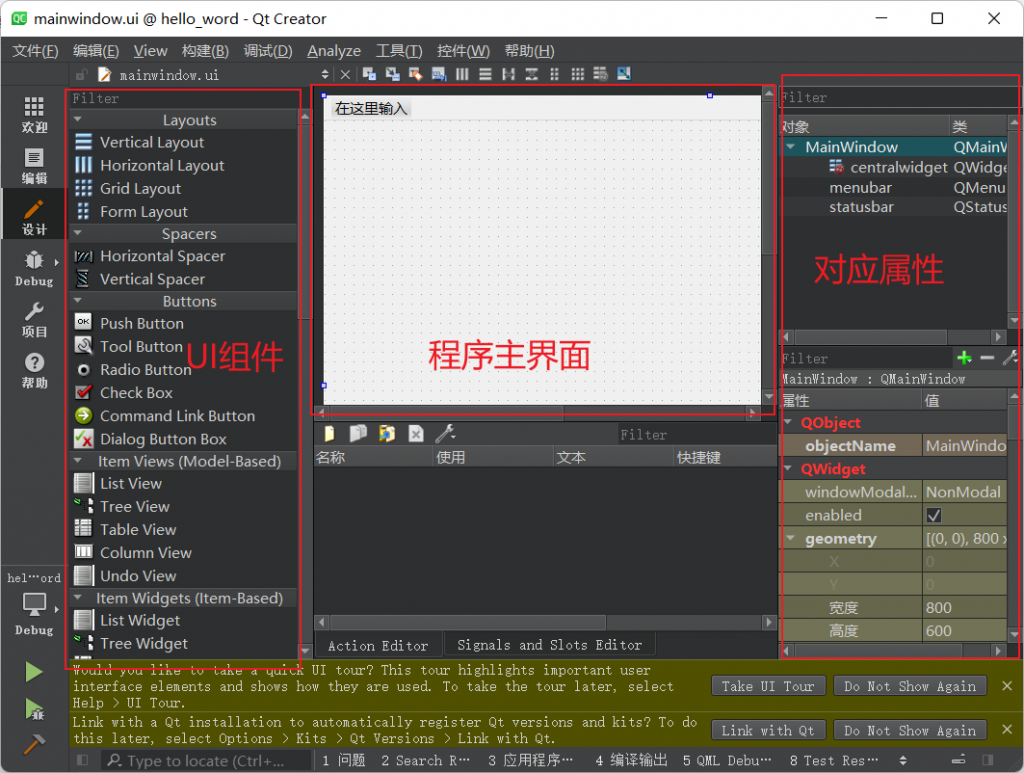Viewport: 1024px width, 773px height.
Task: Apply vertical splitter layout icon
Action: tap(532, 74)
